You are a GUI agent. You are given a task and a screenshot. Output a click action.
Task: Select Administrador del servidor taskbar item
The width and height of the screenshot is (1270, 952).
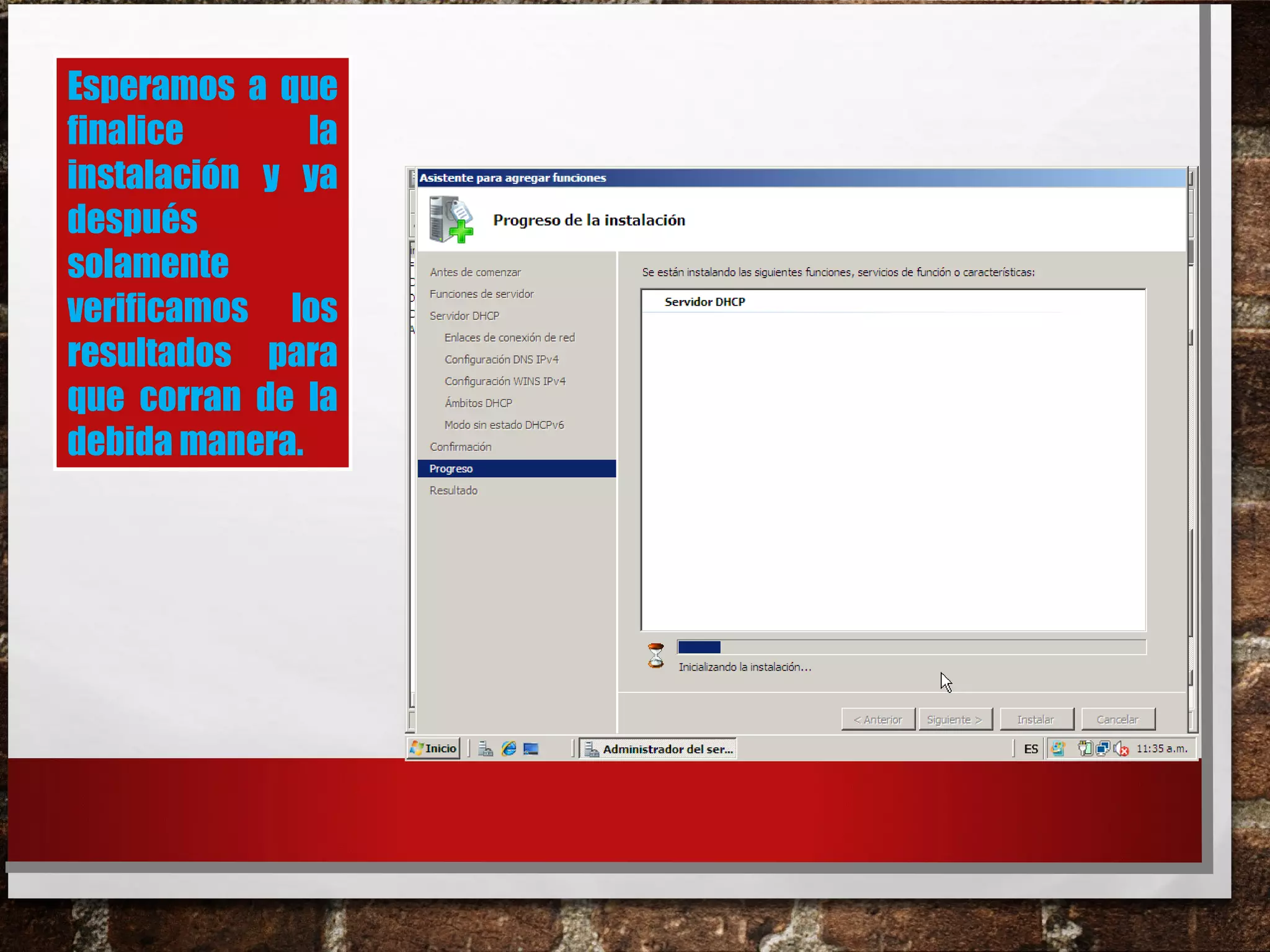coord(659,749)
